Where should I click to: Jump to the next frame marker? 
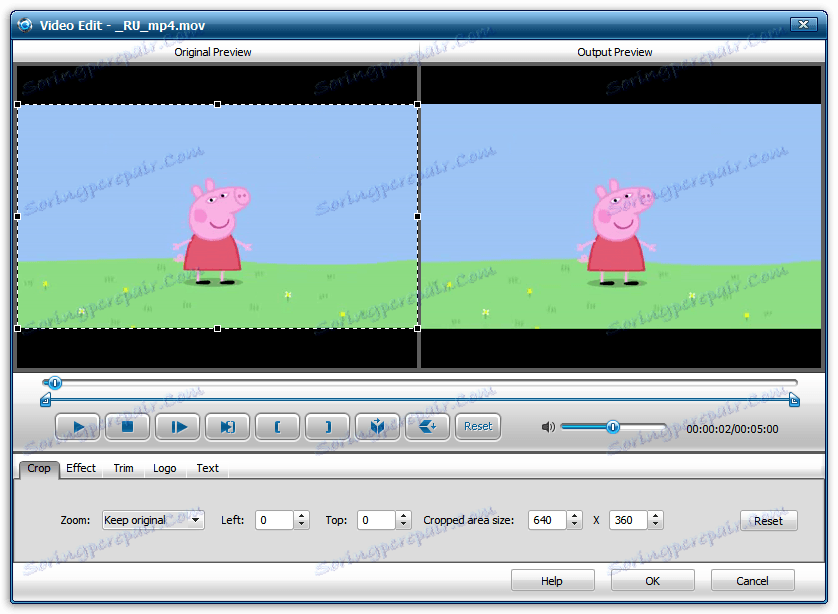tap(227, 426)
